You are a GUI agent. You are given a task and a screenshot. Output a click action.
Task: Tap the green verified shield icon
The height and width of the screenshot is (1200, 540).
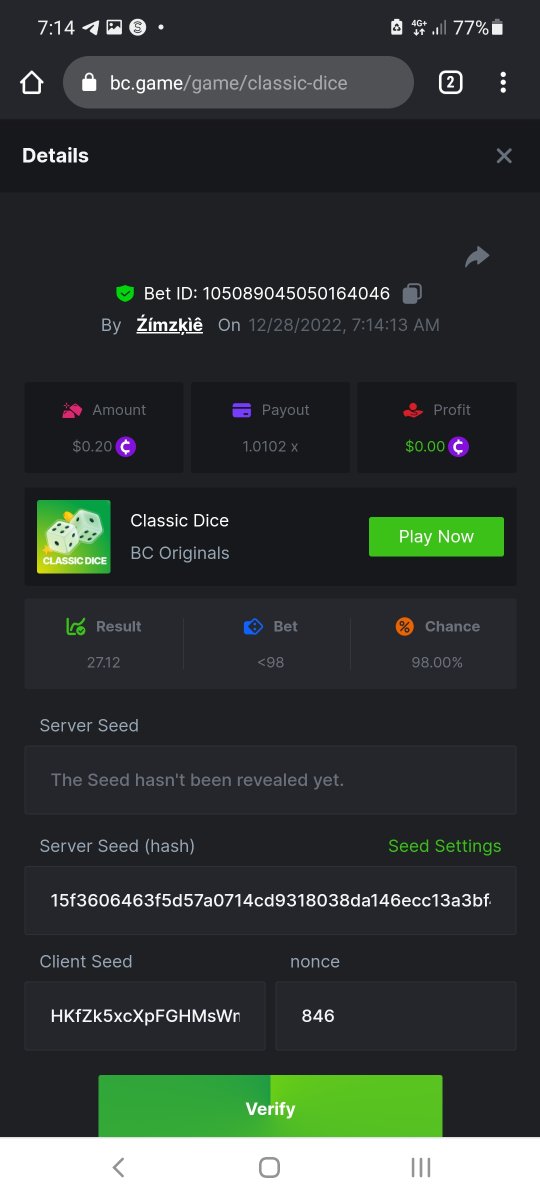(x=125, y=293)
